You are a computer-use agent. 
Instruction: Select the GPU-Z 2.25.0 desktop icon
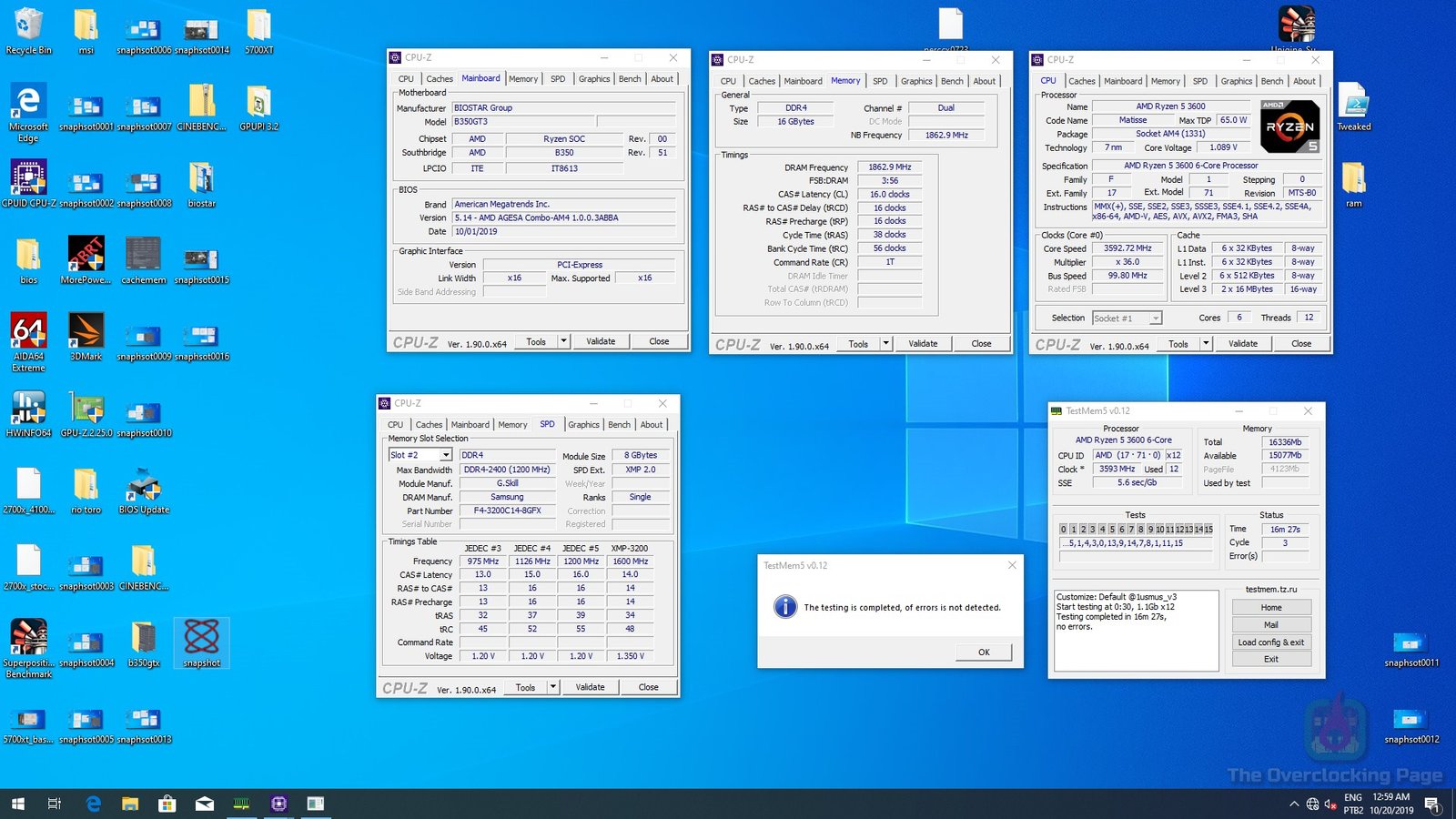(86, 409)
